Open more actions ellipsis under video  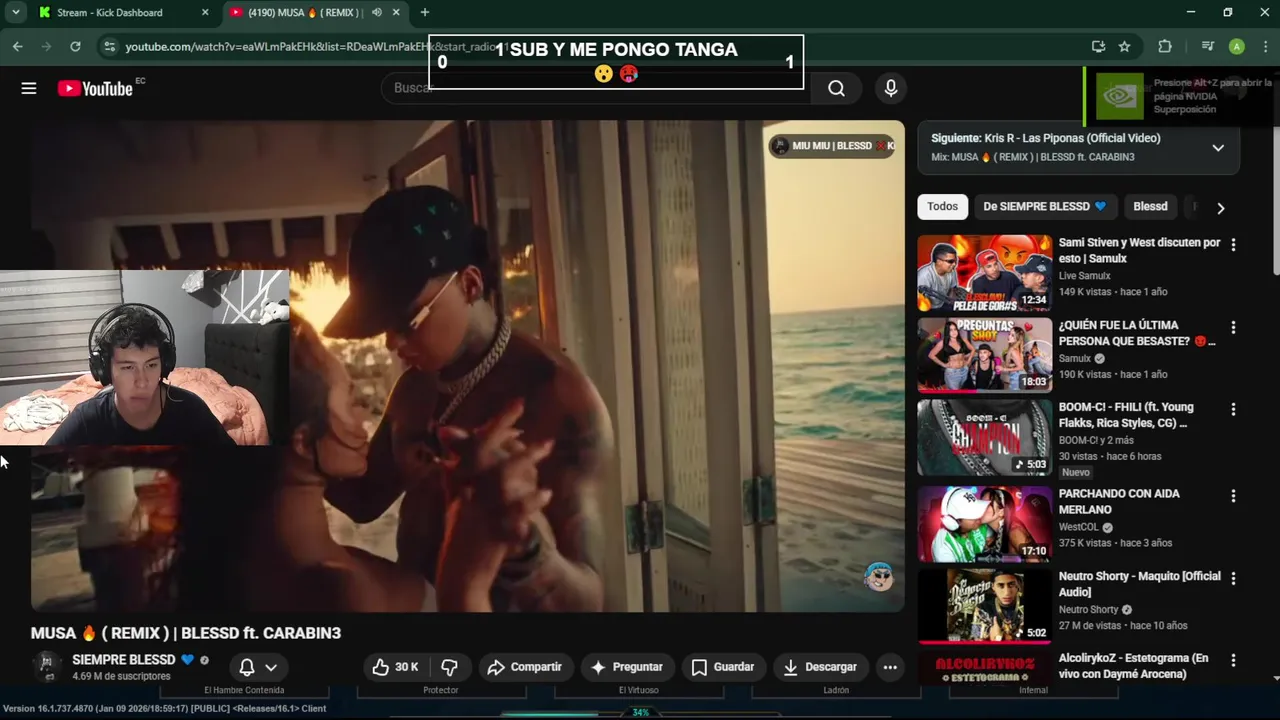point(890,667)
